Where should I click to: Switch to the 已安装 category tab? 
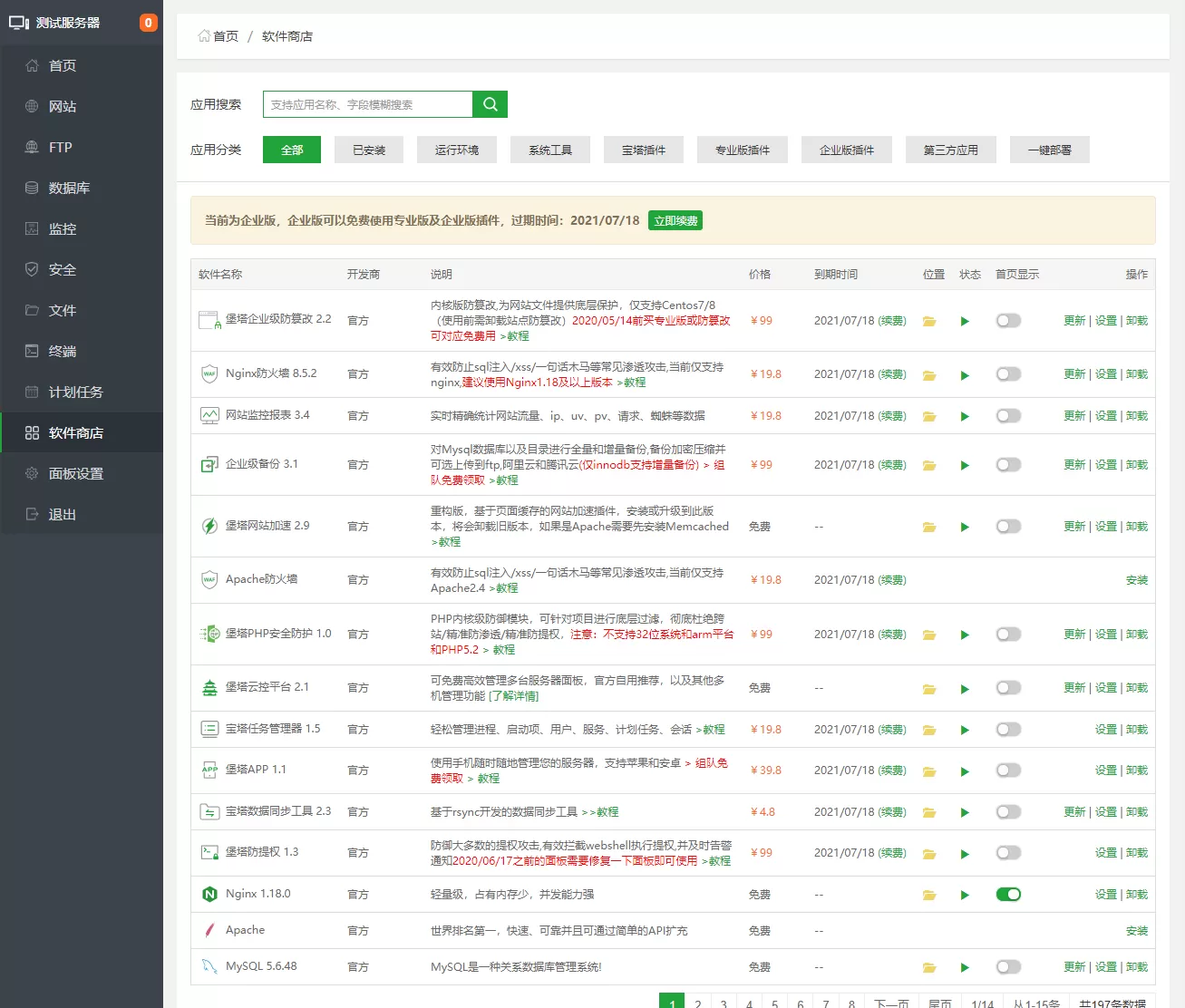tap(368, 150)
